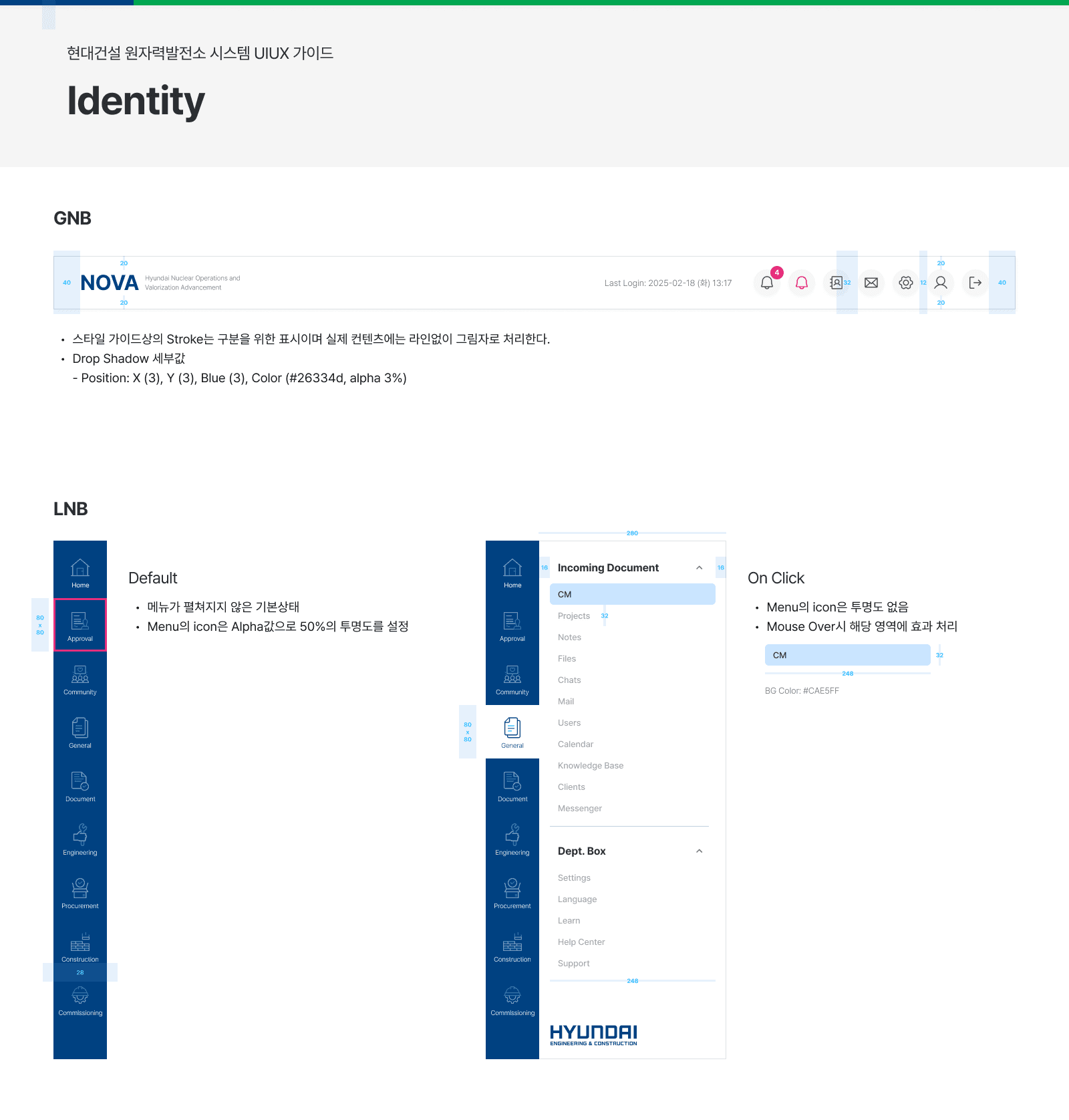Click the user profile icon

coord(941,283)
